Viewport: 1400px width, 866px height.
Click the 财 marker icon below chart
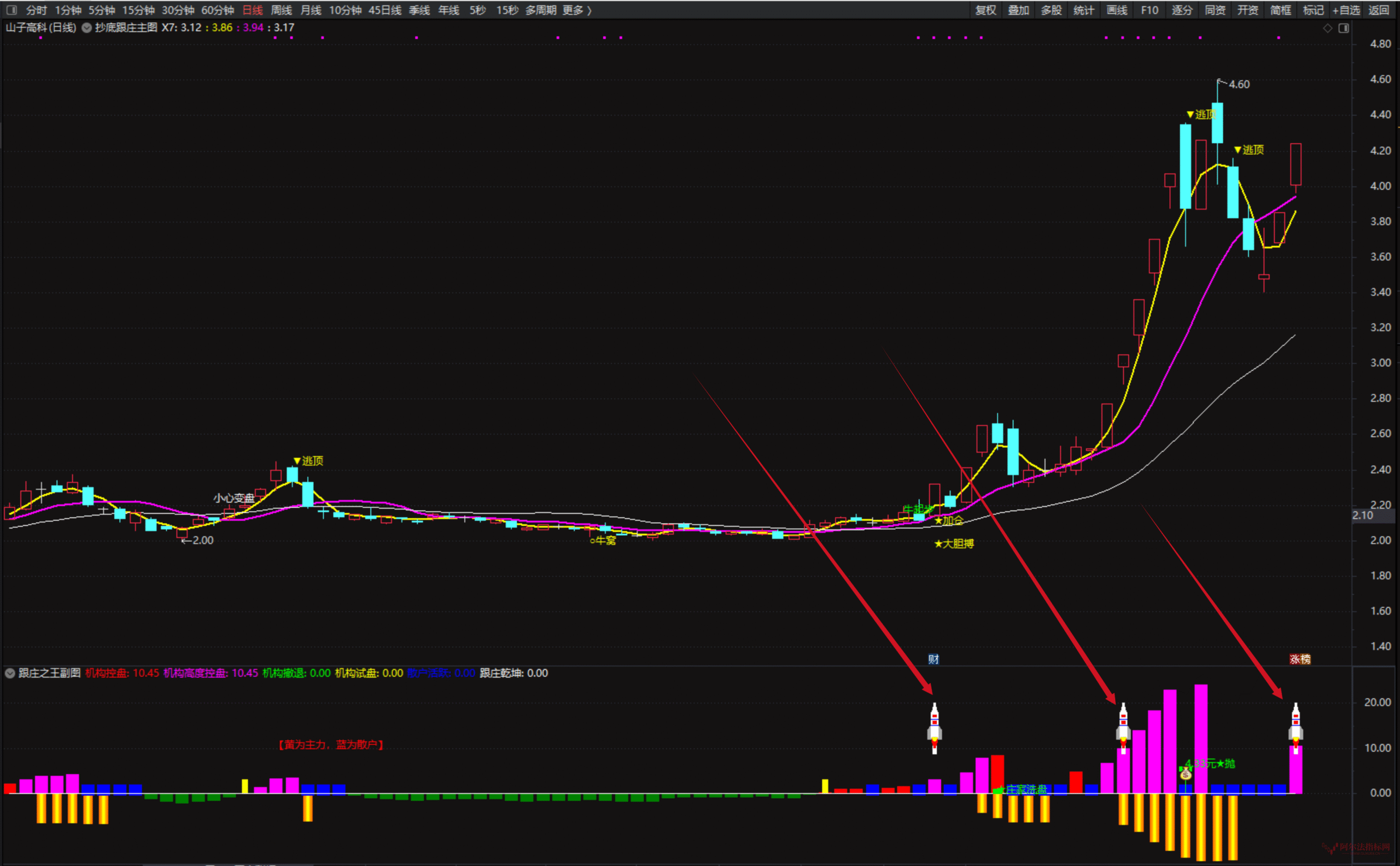point(933,659)
